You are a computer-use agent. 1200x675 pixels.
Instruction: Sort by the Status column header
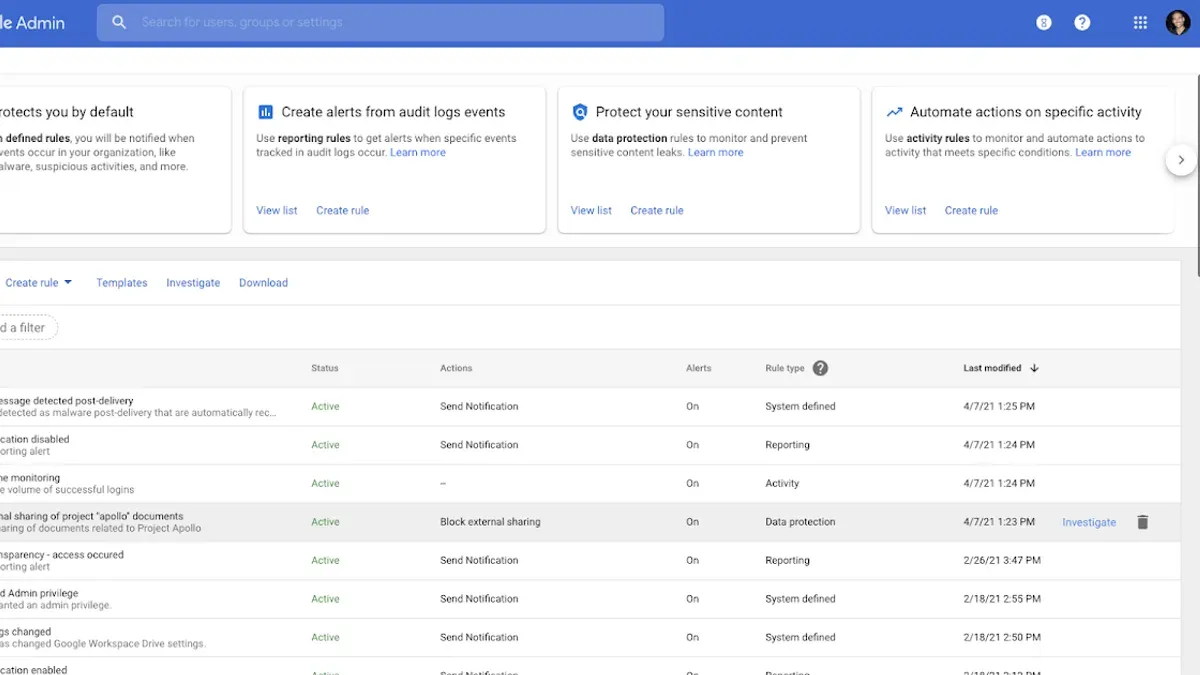(325, 368)
